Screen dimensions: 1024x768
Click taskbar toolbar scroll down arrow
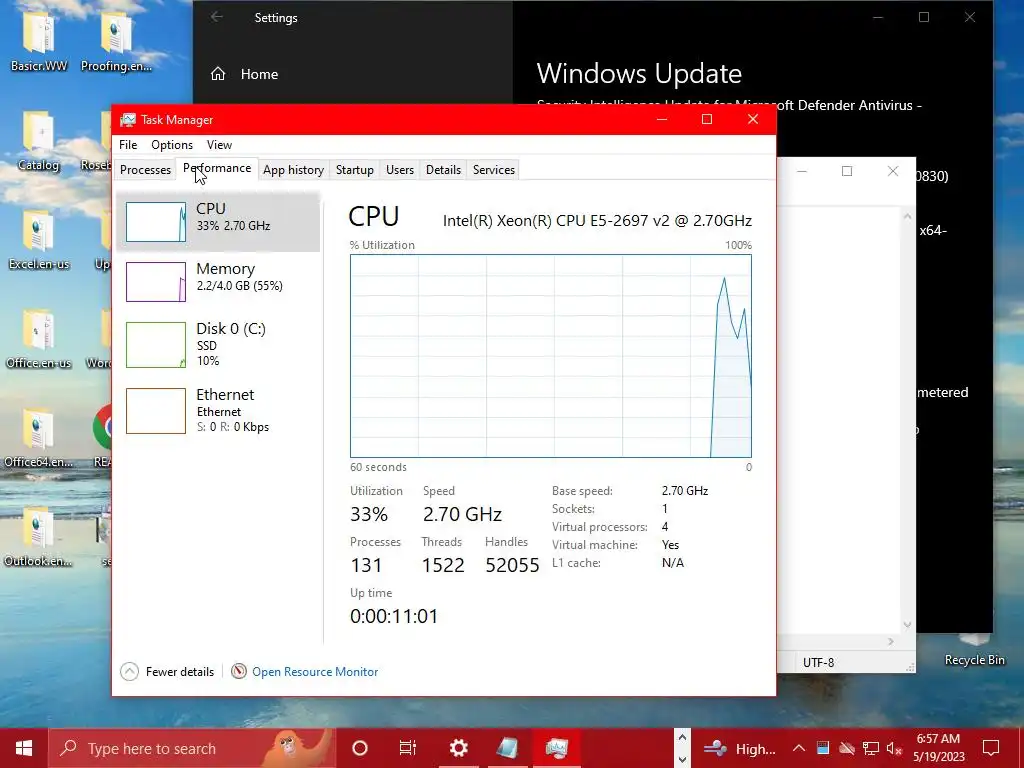point(682,760)
